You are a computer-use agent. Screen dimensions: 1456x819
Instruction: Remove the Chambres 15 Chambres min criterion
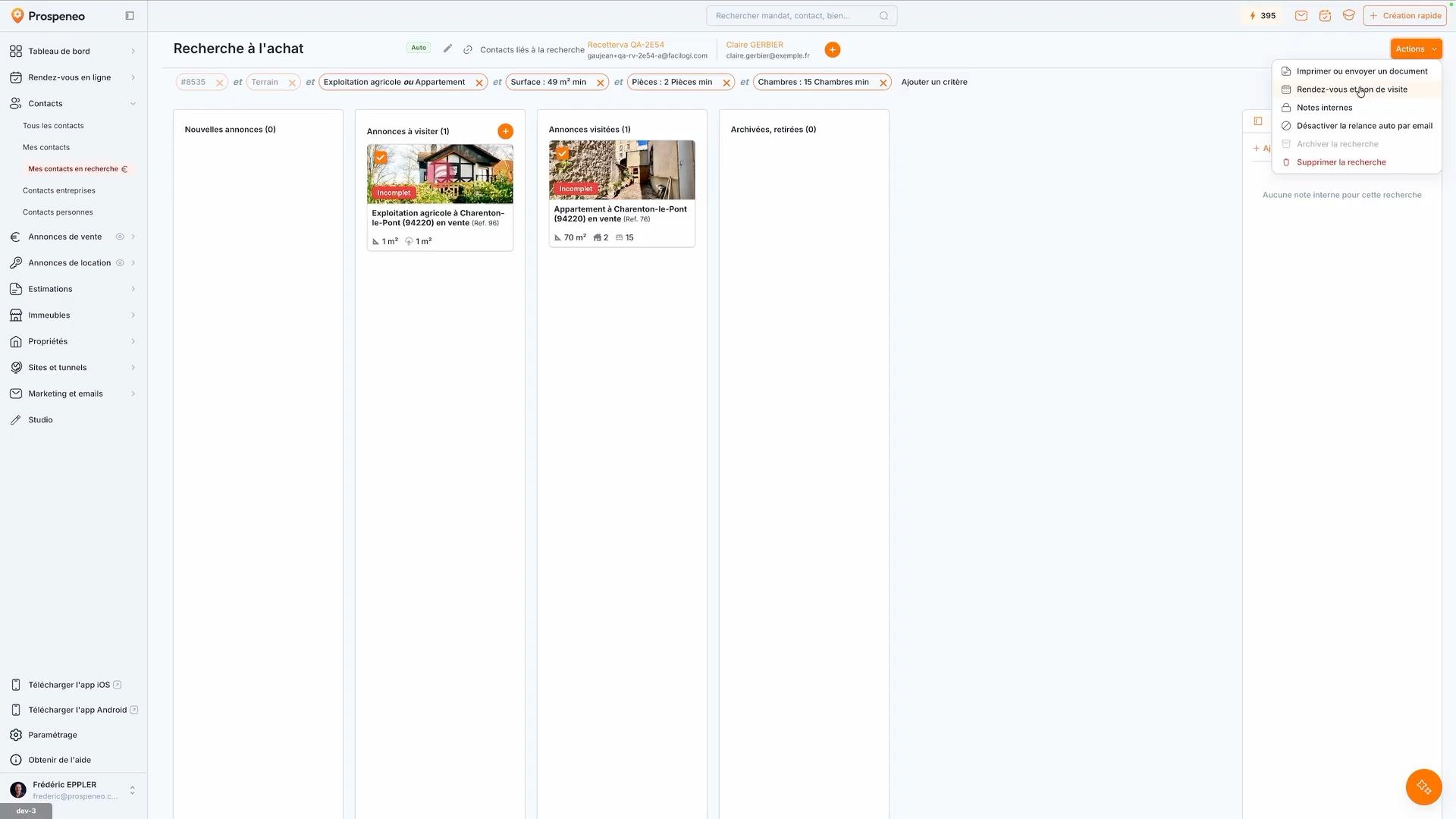[883, 83]
